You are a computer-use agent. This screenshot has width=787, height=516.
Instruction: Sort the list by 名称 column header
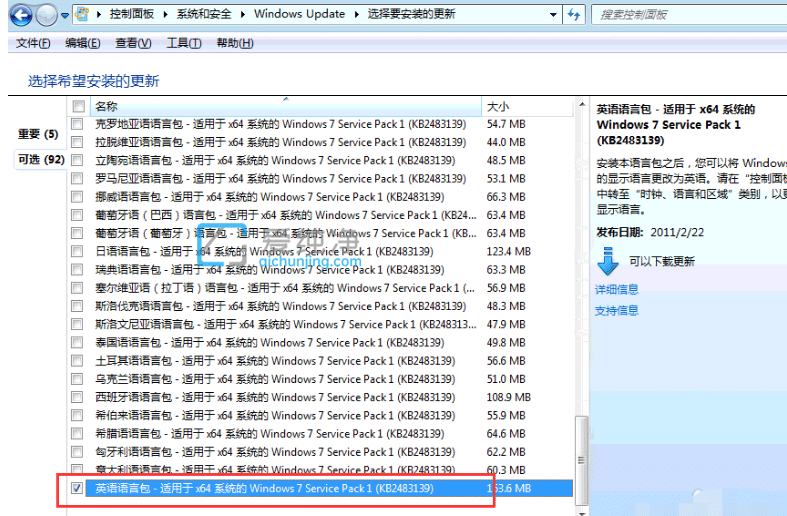coord(285,106)
